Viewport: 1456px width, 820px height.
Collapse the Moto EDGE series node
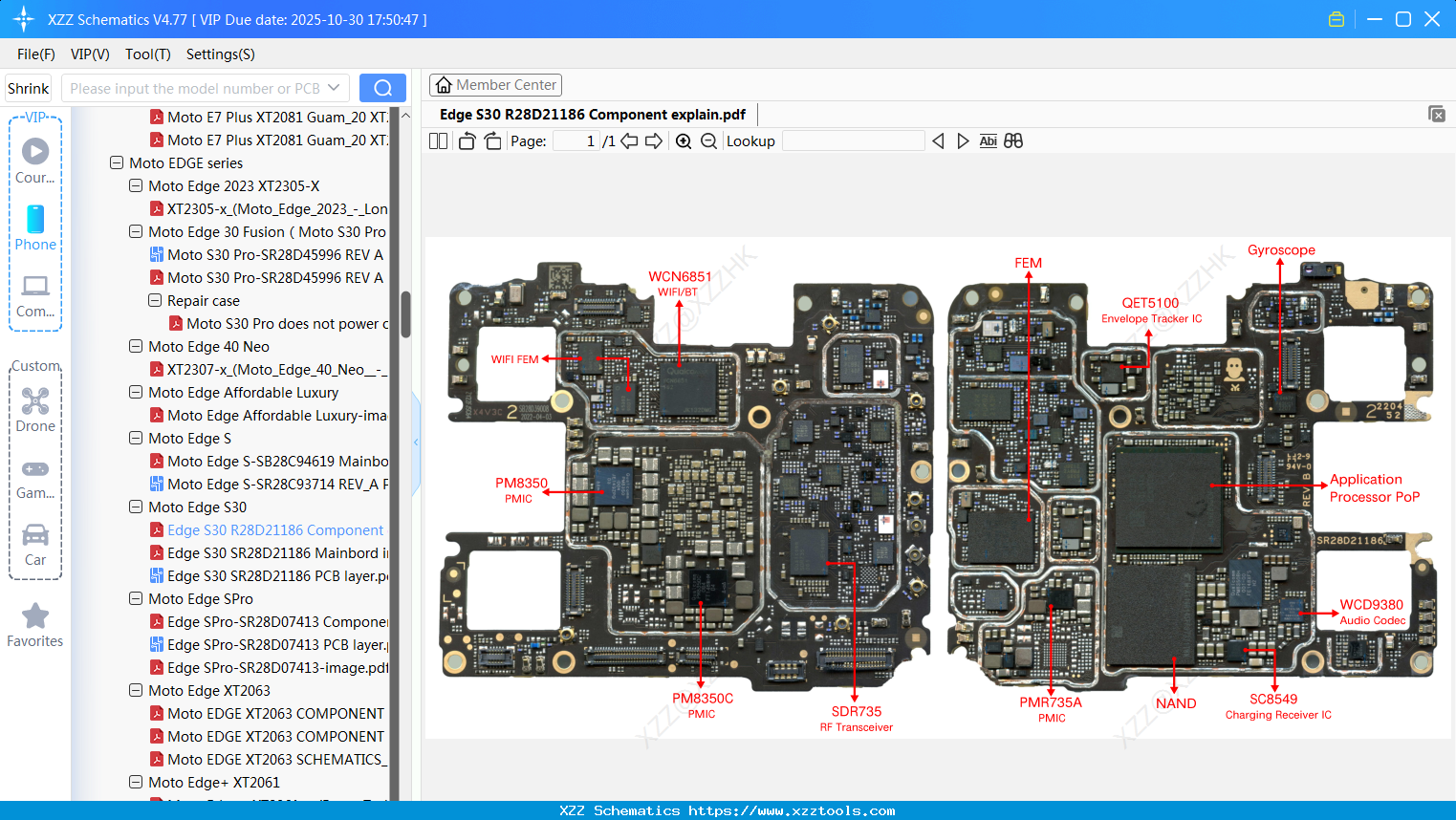116,162
